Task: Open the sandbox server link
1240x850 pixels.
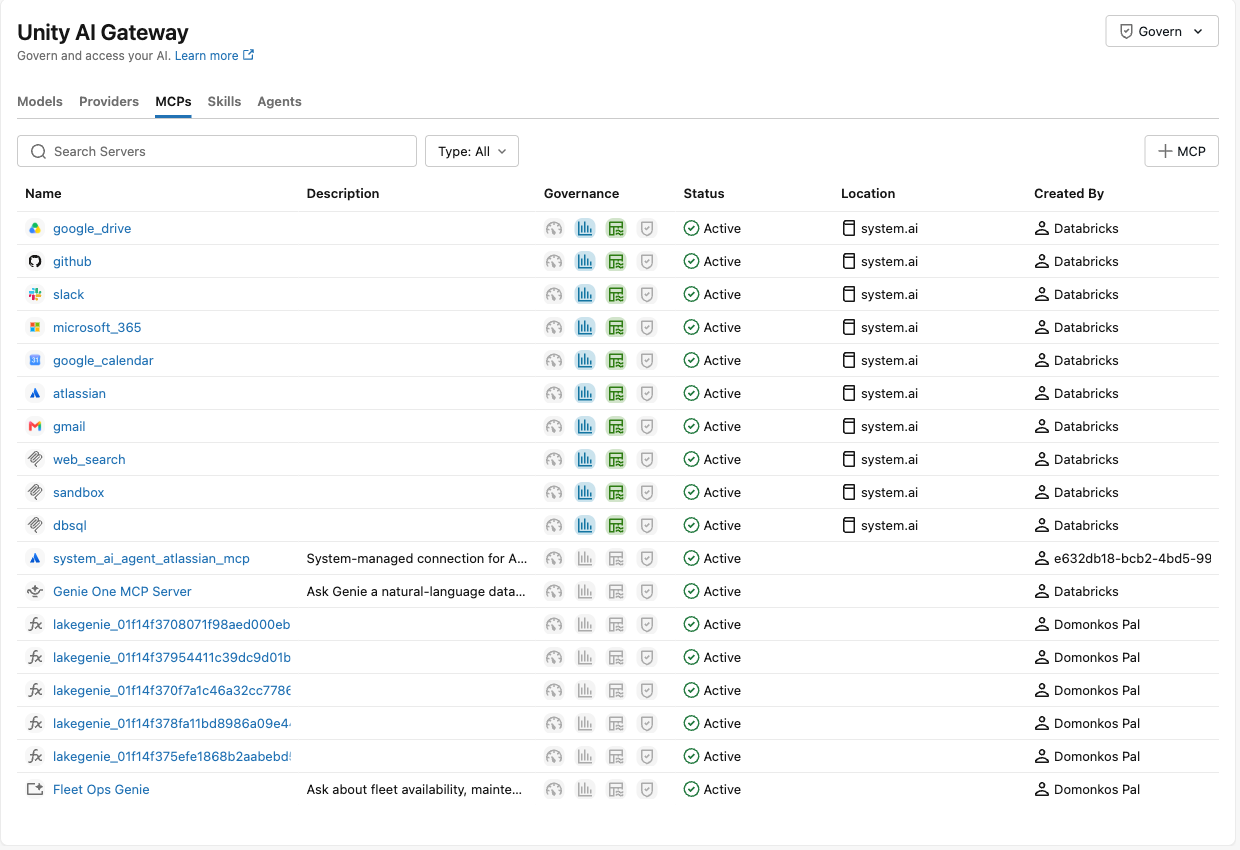Action: (79, 492)
